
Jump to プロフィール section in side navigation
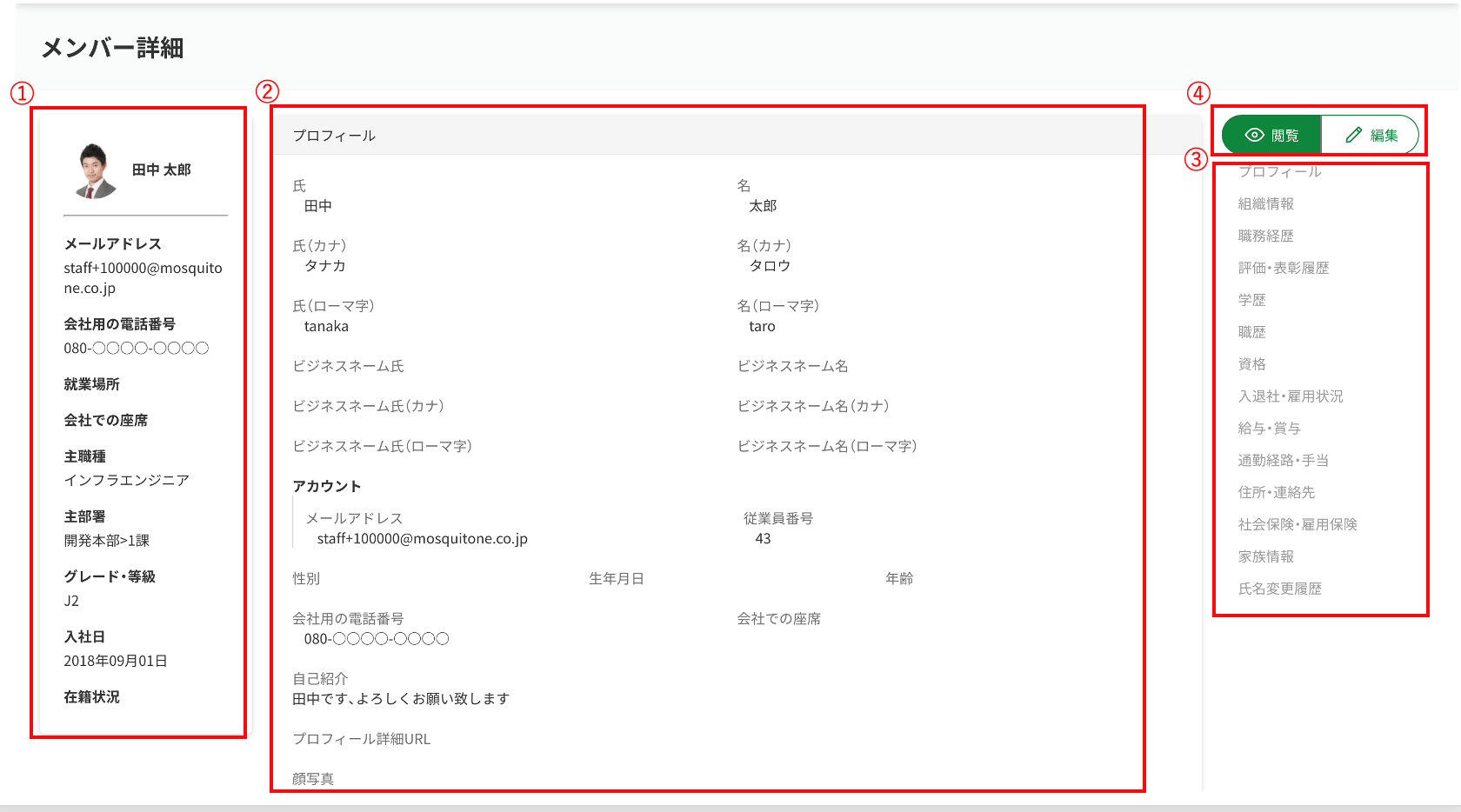pyautogui.click(x=1279, y=172)
